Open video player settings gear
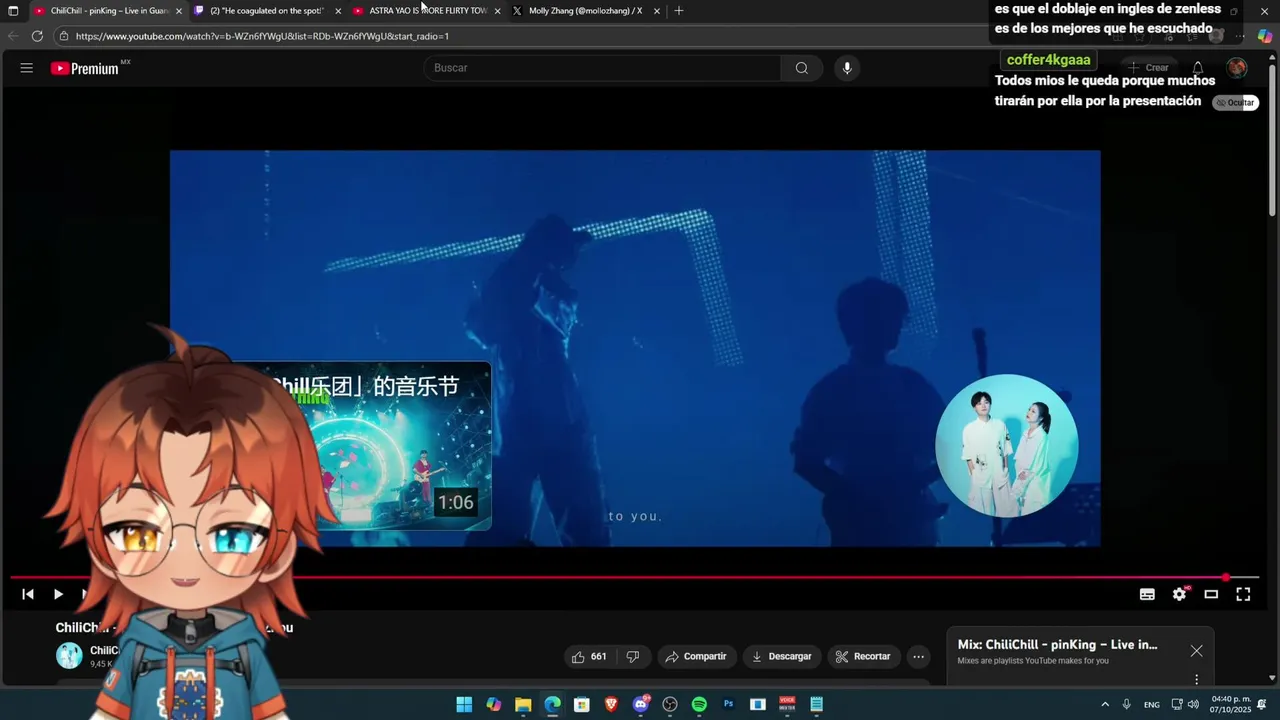This screenshot has width=1280, height=720. [1179, 594]
